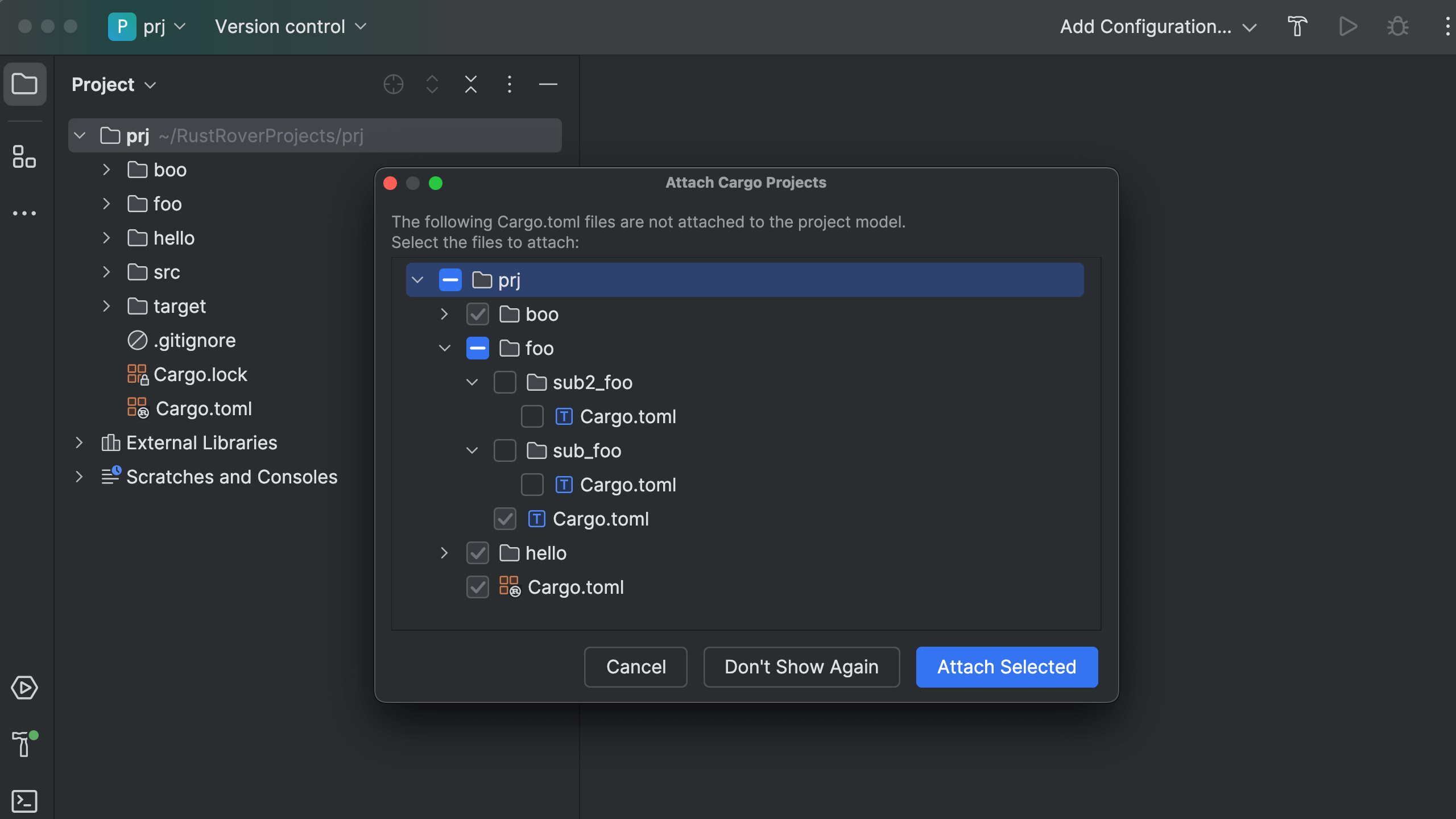The height and width of the screenshot is (819, 1456).
Task: Click the Build hammer icon in top toolbar
Action: [x=1297, y=27]
